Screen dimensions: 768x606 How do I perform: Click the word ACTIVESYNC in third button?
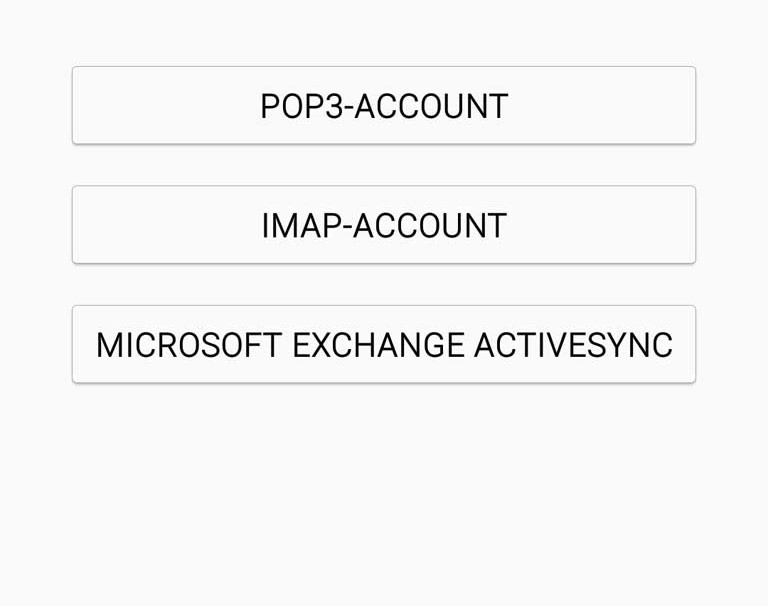[x=574, y=345]
